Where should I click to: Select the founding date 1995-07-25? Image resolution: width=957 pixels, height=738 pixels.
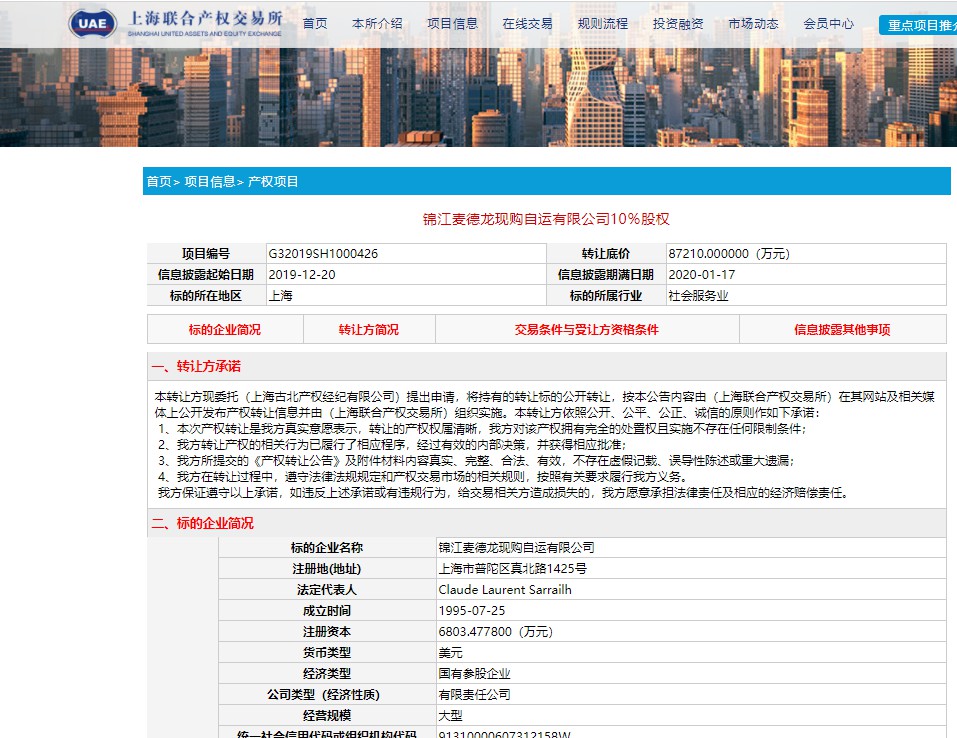(x=472, y=610)
